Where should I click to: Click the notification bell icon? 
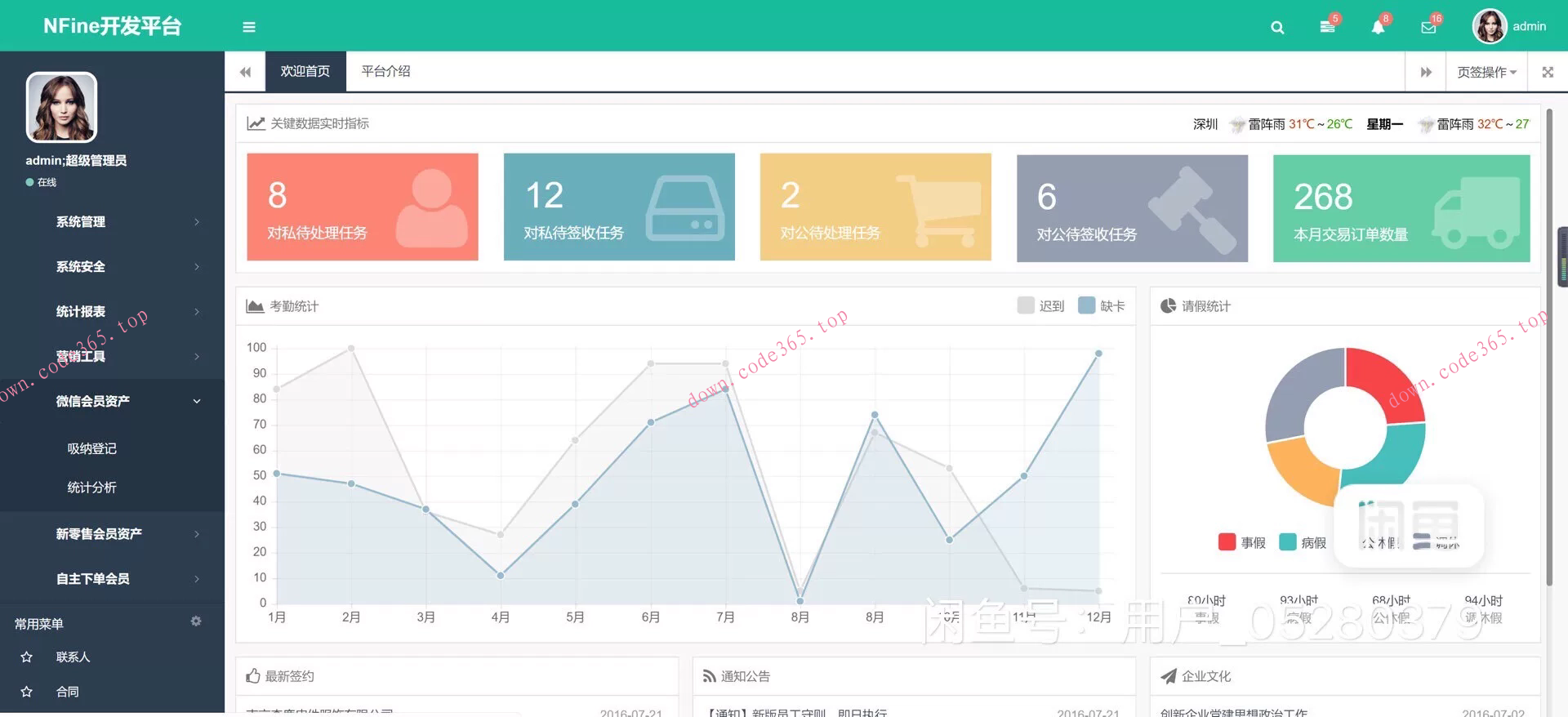1378,28
